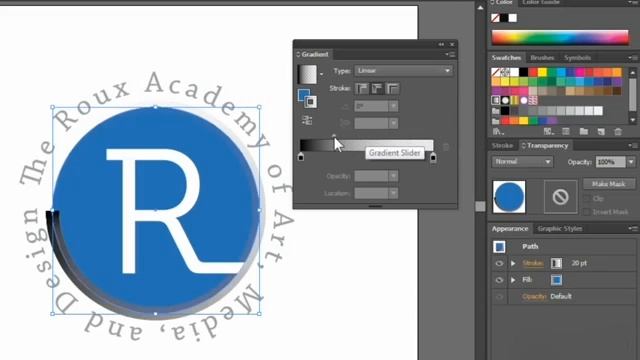The height and width of the screenshot is (360, 640).
Task: Select the Registration swatch in Swatches
Action: 504,73
